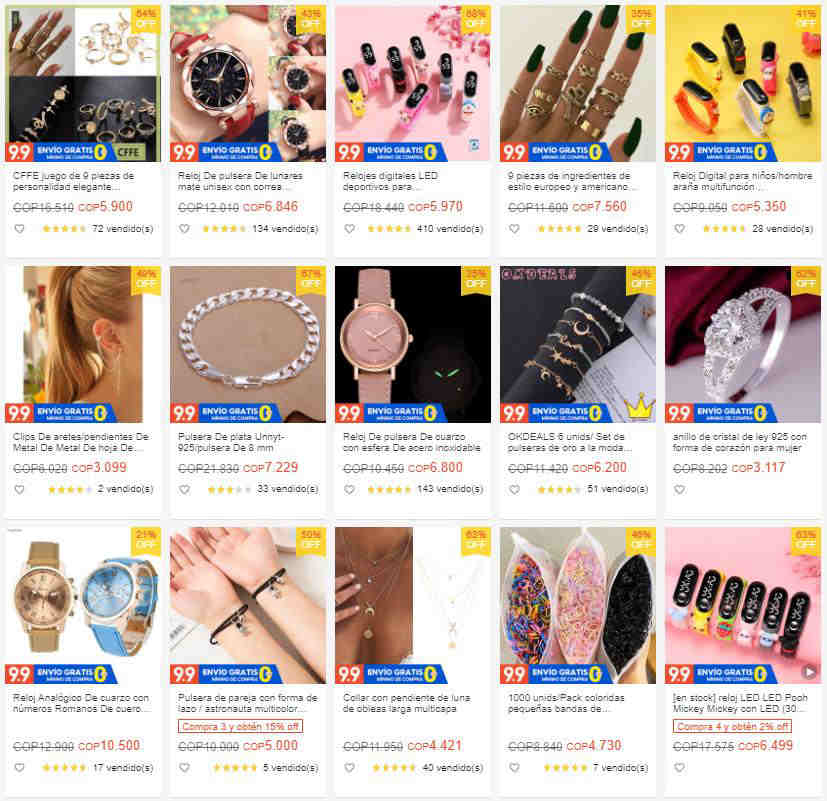Screen dimensions: 827x801
Task: Play video on Pooh Mickey LED watch thumbnail
Action: (x=809, y=672)
